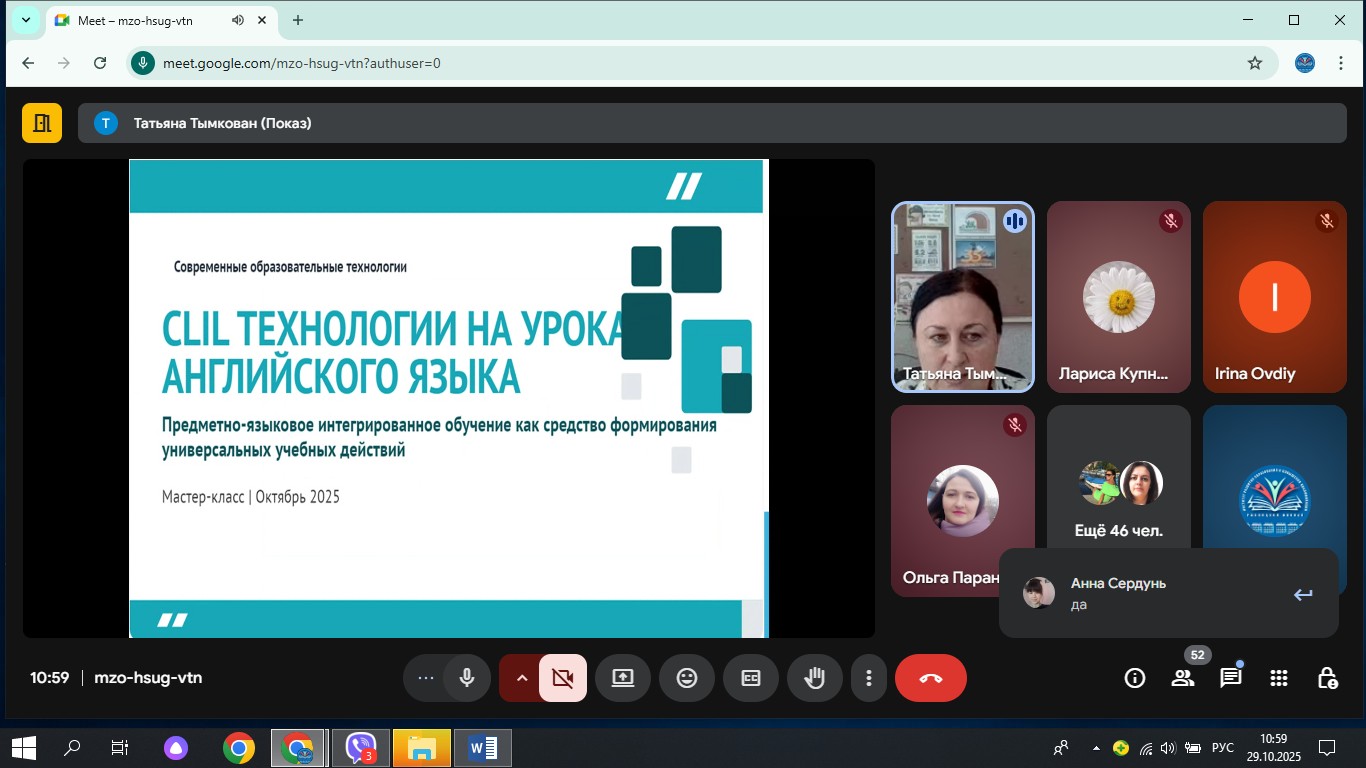Image resolution: width=1366 pixels, height=768 pixels.
Task: Open meeting details info icon
Action: pos(1134,678)
